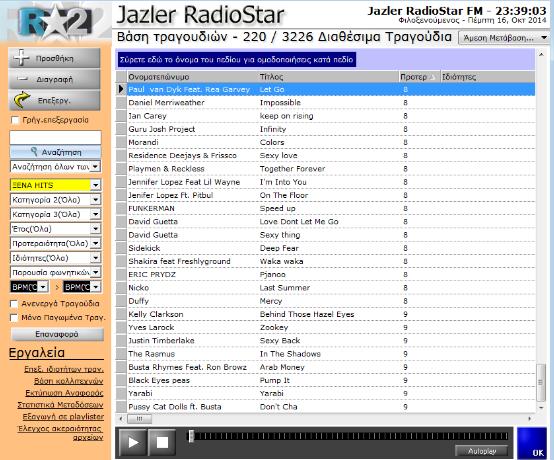
Task: Click the Επεξεργ. edit arrow button
Action: click(54, 100)
